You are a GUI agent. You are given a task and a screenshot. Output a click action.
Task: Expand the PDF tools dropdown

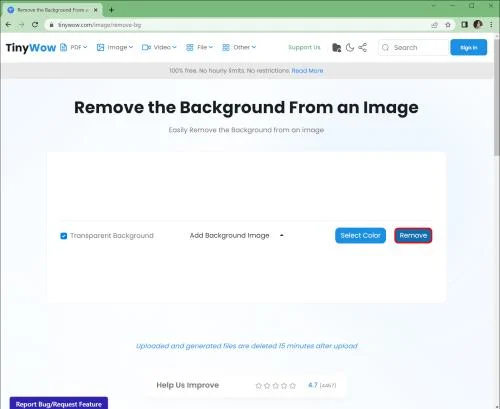click(74, 47)
